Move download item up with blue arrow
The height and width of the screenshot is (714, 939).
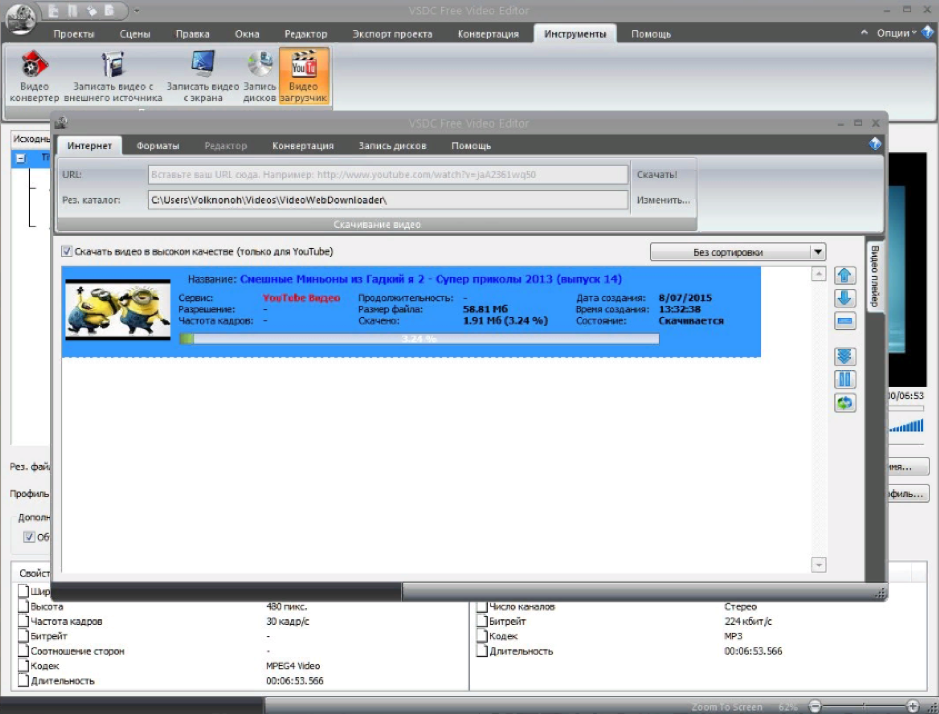(x=844, y=276)
